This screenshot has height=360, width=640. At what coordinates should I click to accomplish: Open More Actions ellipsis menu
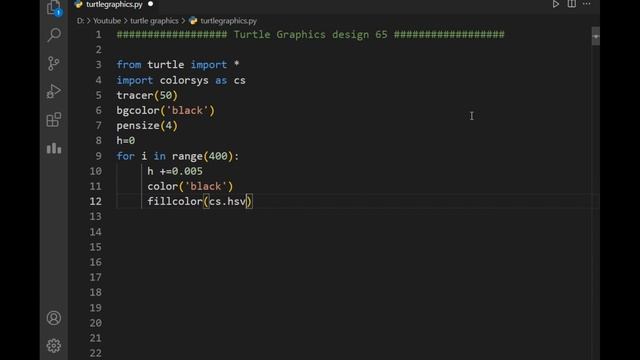pyautogui.click(x=587, y=4)
